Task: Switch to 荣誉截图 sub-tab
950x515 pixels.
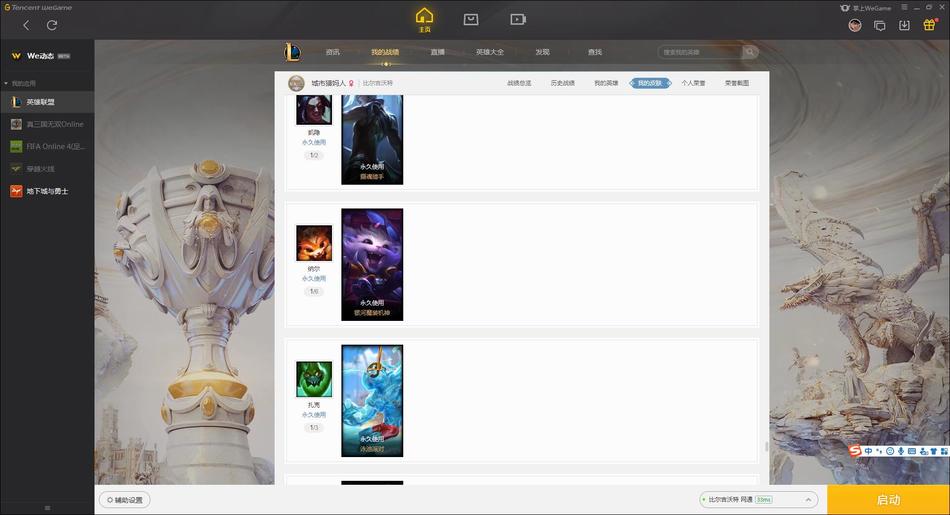Action: coord(737,83)
